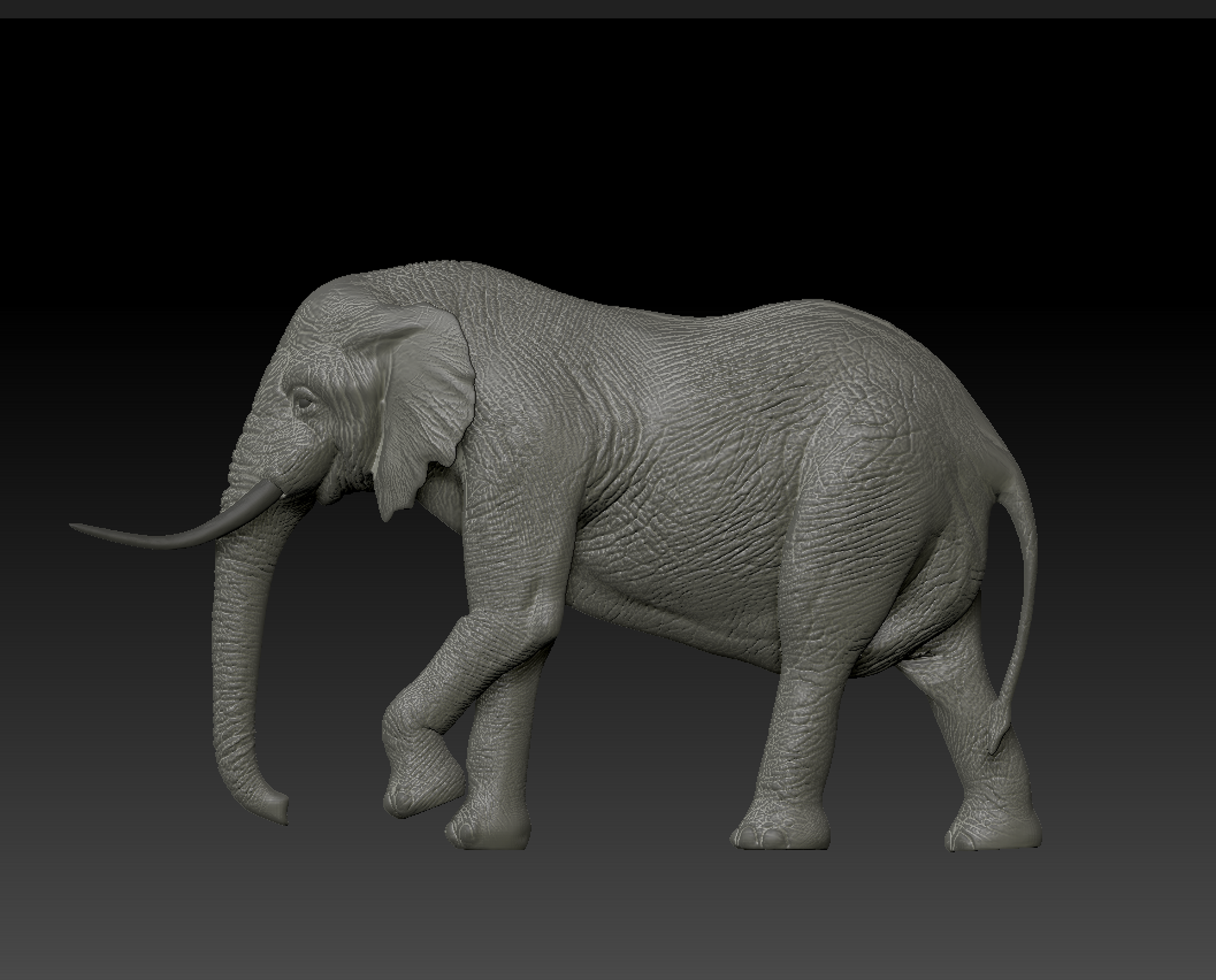Click the dark top title bar strip

coord(608,8)
